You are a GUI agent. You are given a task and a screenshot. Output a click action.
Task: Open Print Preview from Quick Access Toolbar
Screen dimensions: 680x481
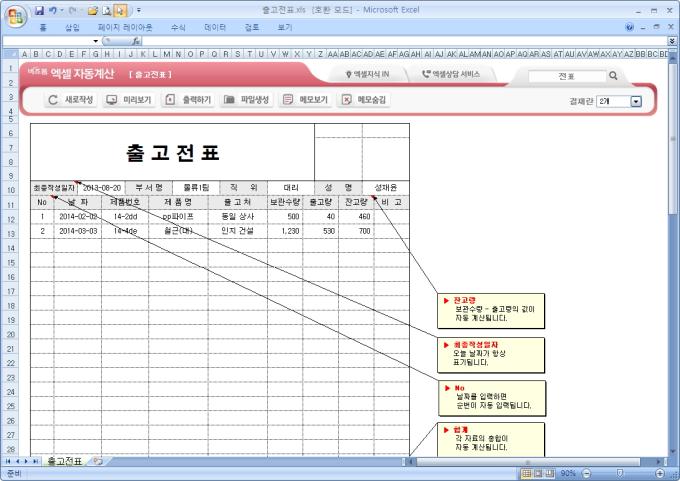click(x=107, y=10)
